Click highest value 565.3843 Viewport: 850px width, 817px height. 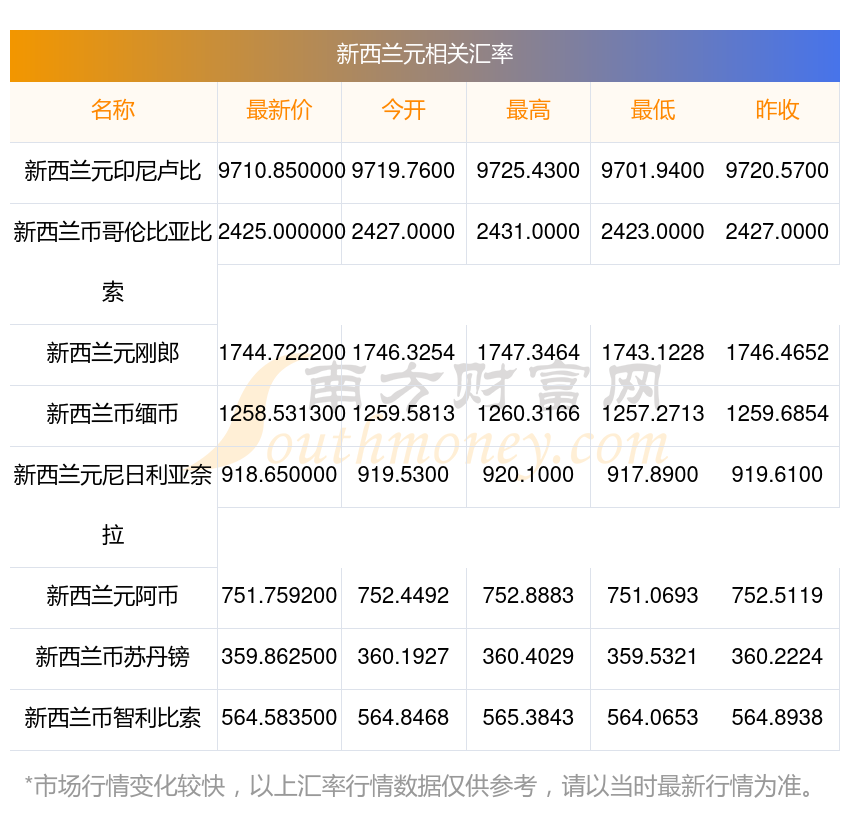pos(528,718)
